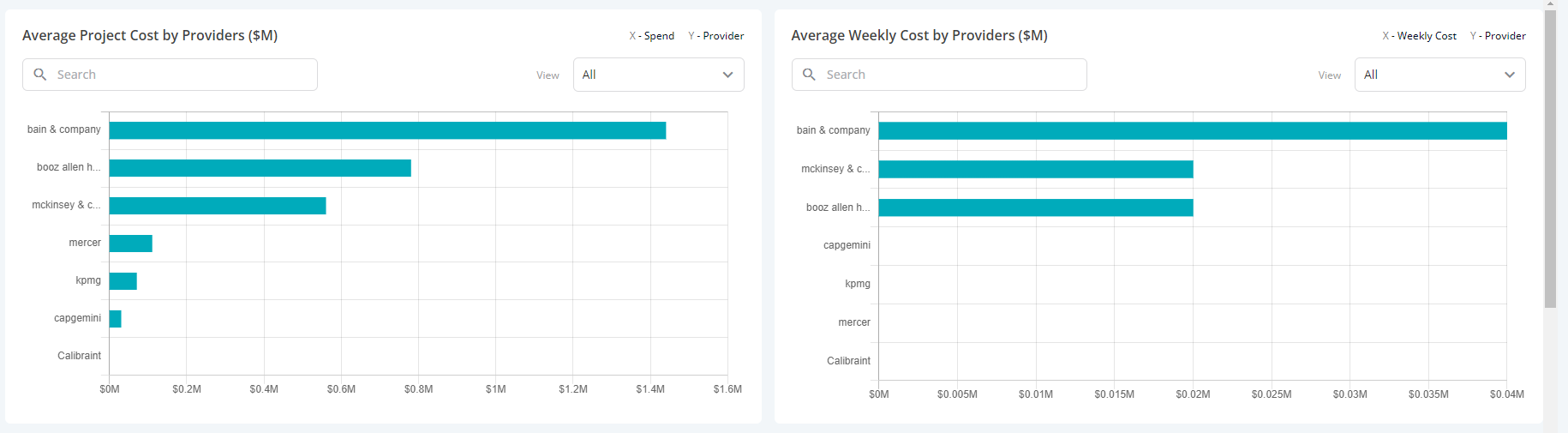Click 'bain & company' label in Weekly Cost chart
1568x433 pixels.
coord(833,130)
